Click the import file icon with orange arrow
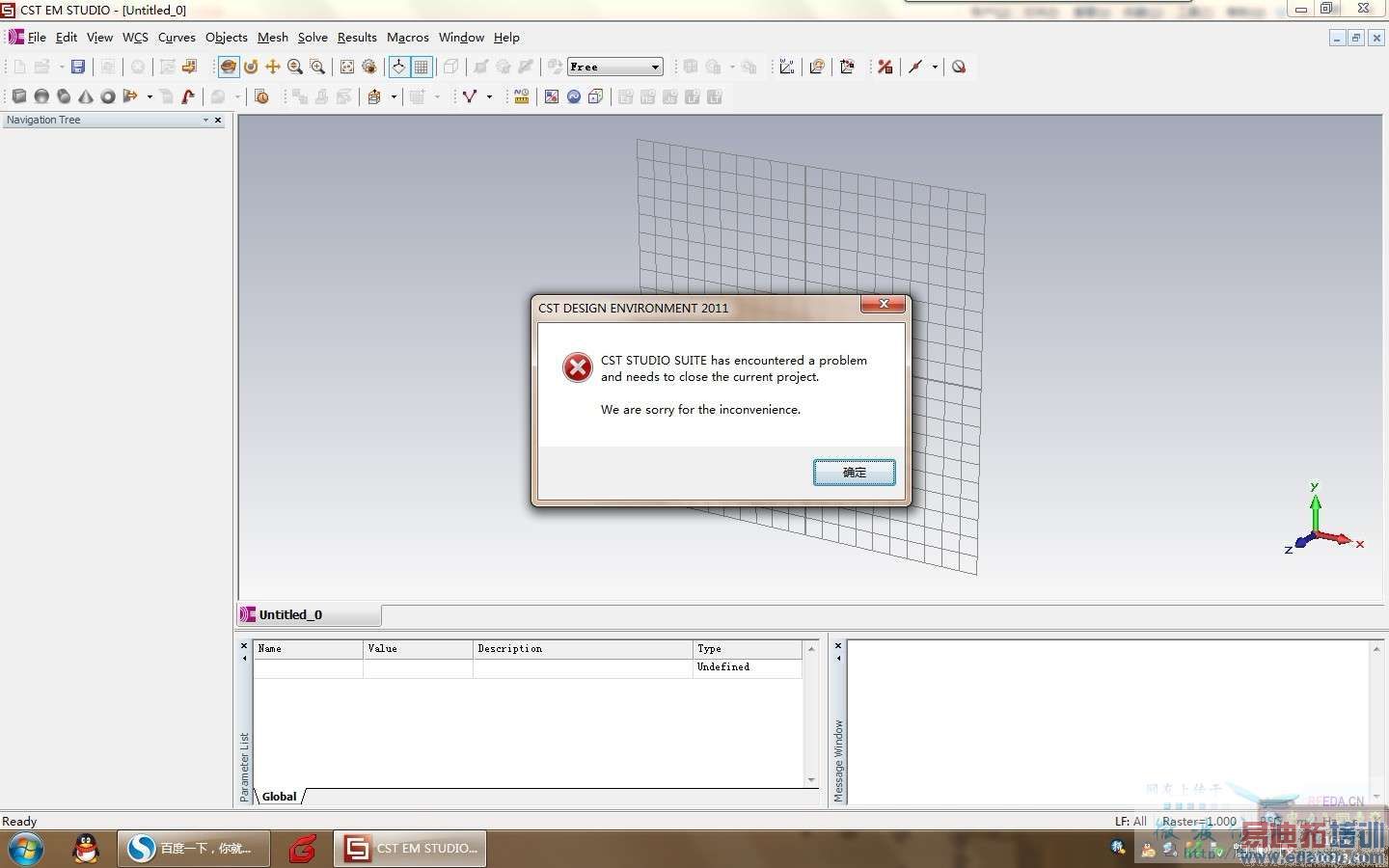 point(190,67)
